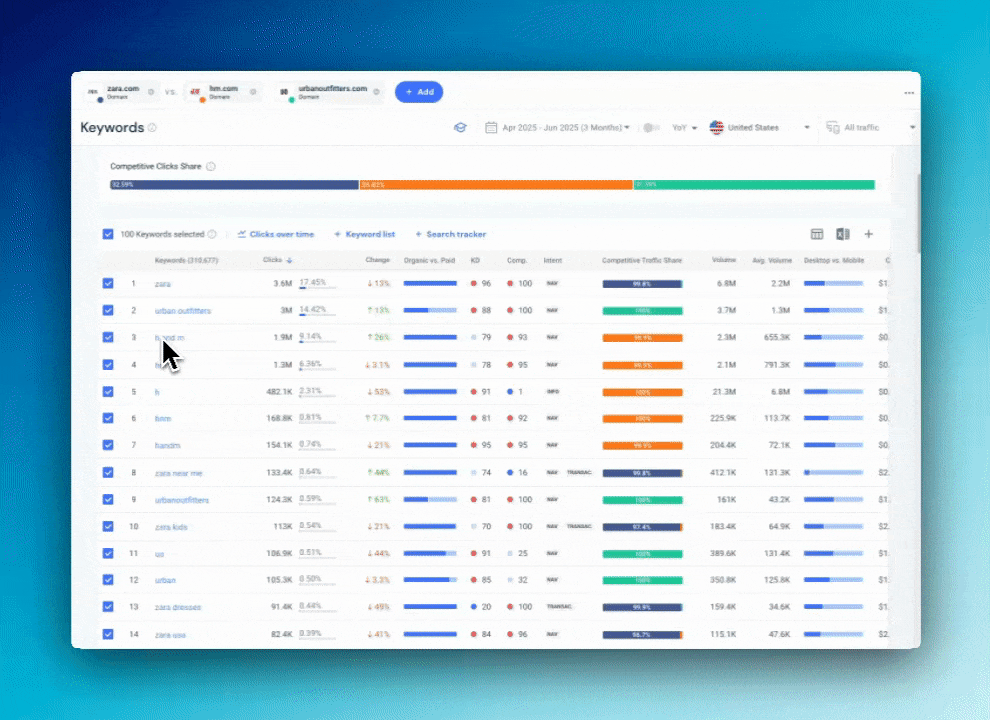This screenshot has width=990, height=720.
Task: Uncheck the checkbox for row 10 zara kids
Action: [x=108, y=527]
